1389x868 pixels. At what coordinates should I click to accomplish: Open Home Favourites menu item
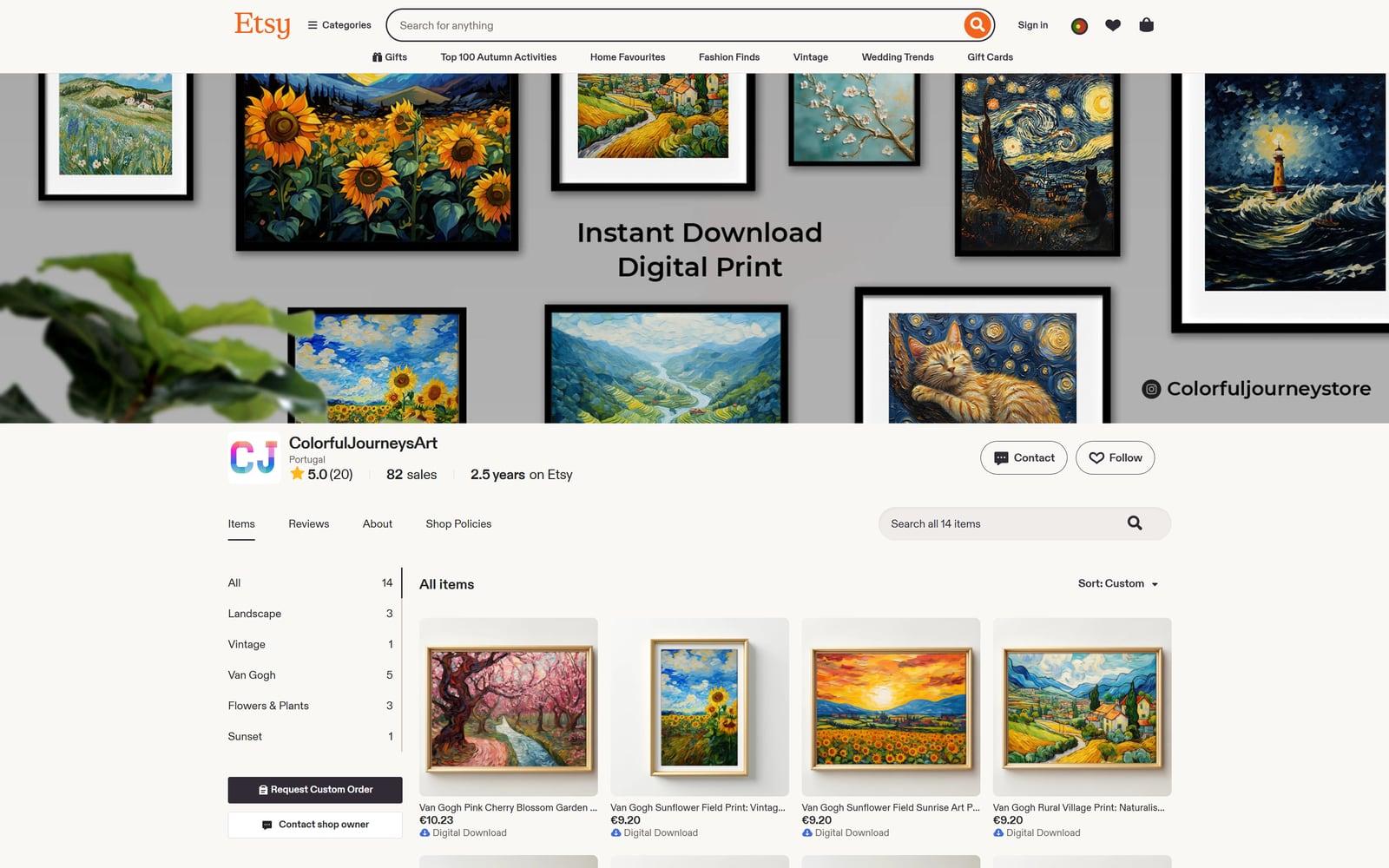[x=628, y=57]
